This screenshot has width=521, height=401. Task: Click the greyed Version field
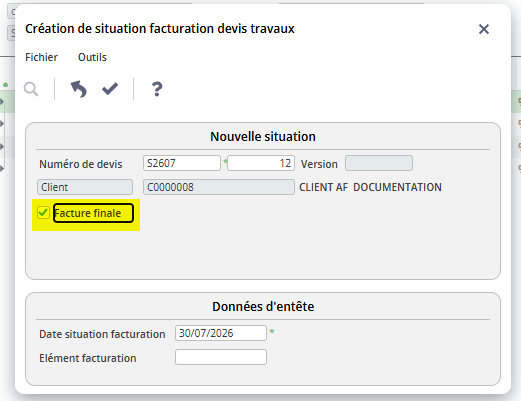(x=379, y=163)
